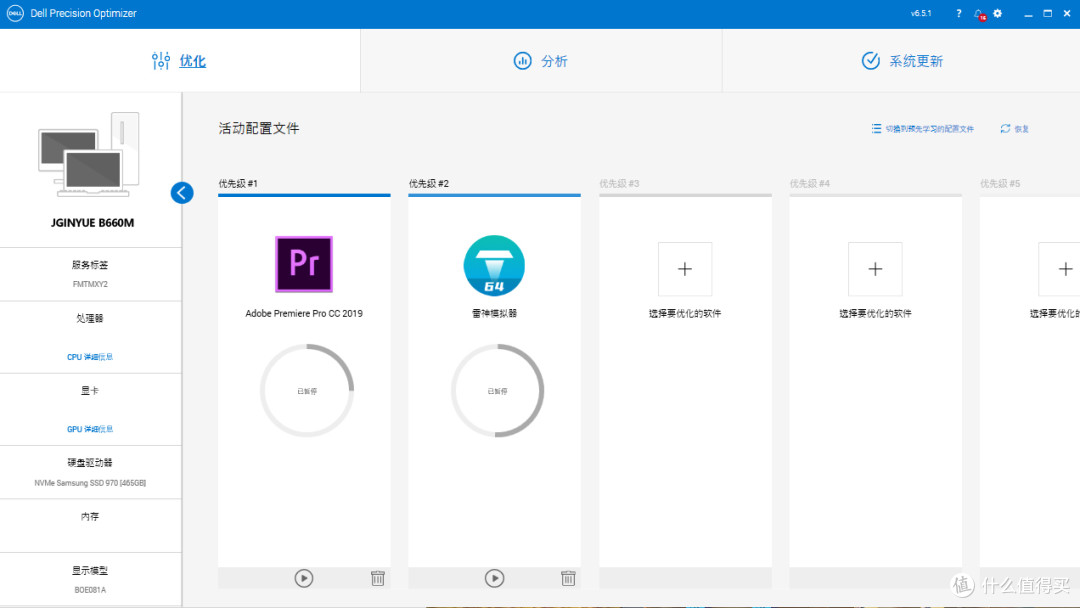Open the 分析 tab
The width and height of the screenshot is (1080, 608).
tap(541, 61)
